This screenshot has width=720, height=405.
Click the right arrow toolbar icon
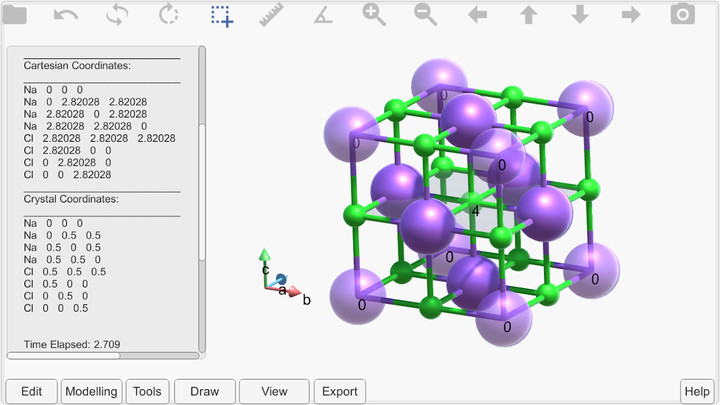tap(631, 15)
